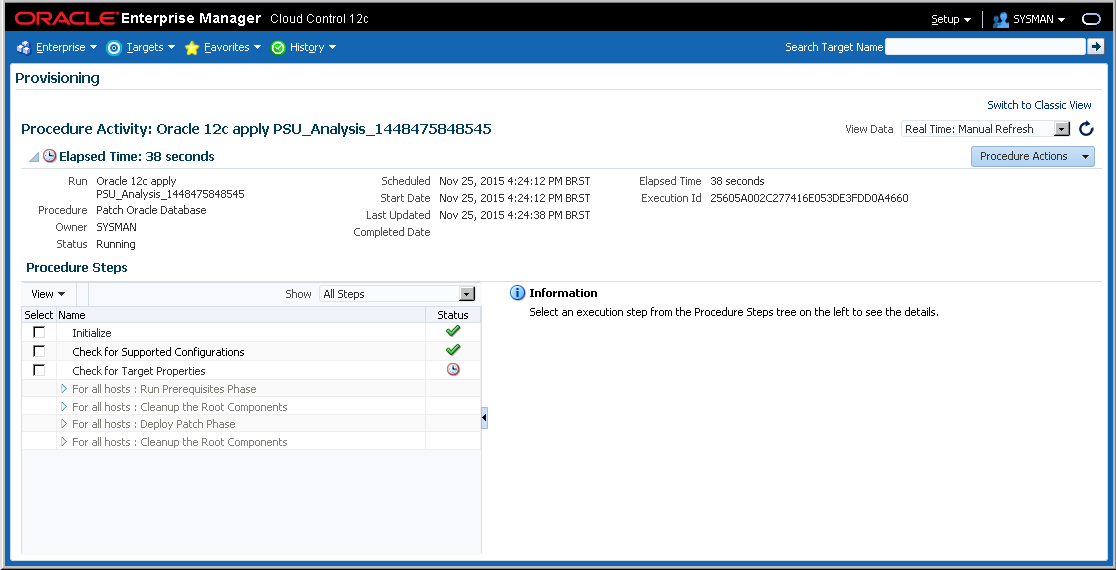Viewport: 1116px width, 570px height.
Task: Open the Procedure Actions dropdown arrow
Action: [x=1085, y=157]
